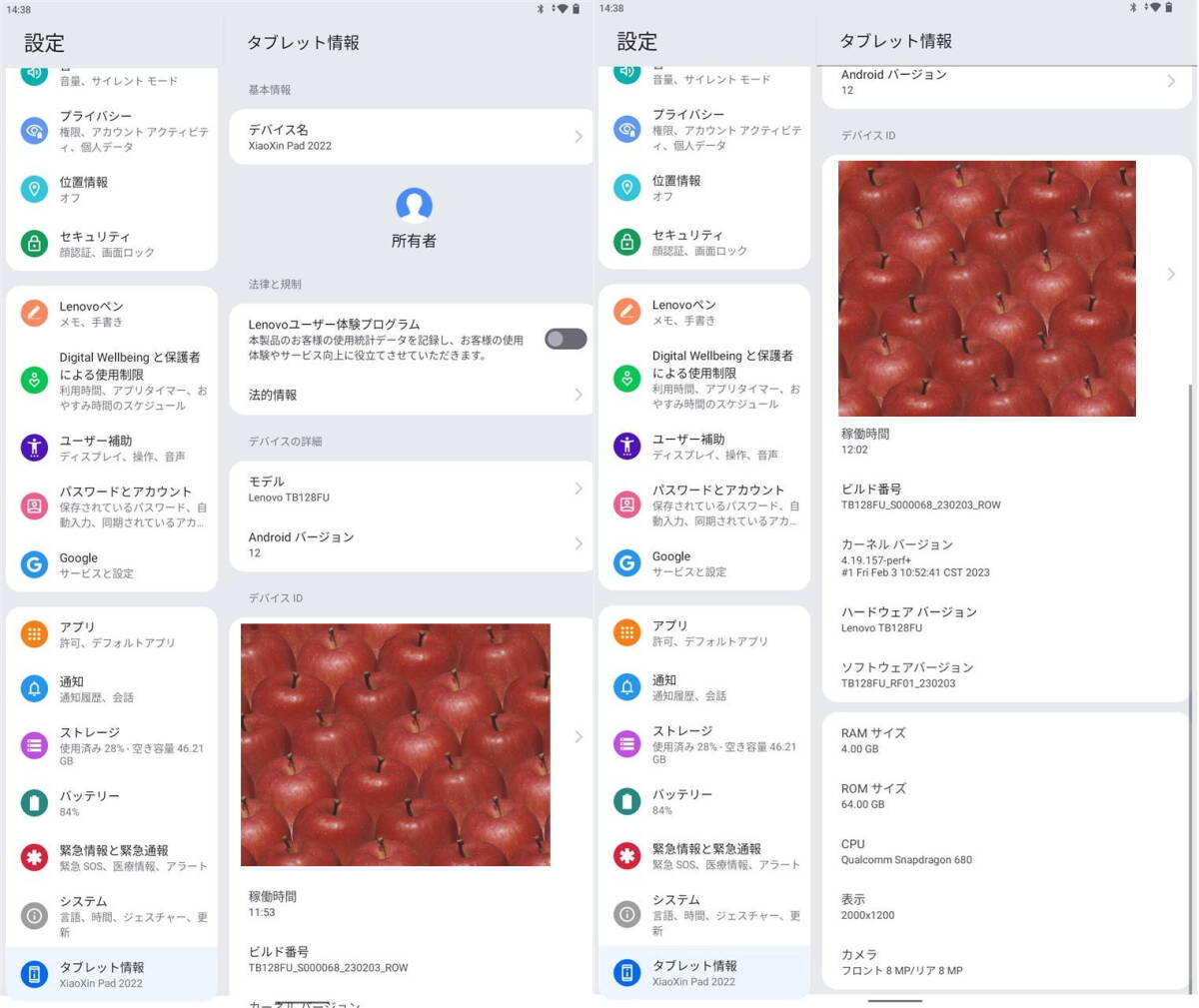The height and width of the screenshot is (1008, 1199).
Task: Expand the デバイス名 XiaoXin Pad 2022 chevron
Action: (x=579, y=137)
